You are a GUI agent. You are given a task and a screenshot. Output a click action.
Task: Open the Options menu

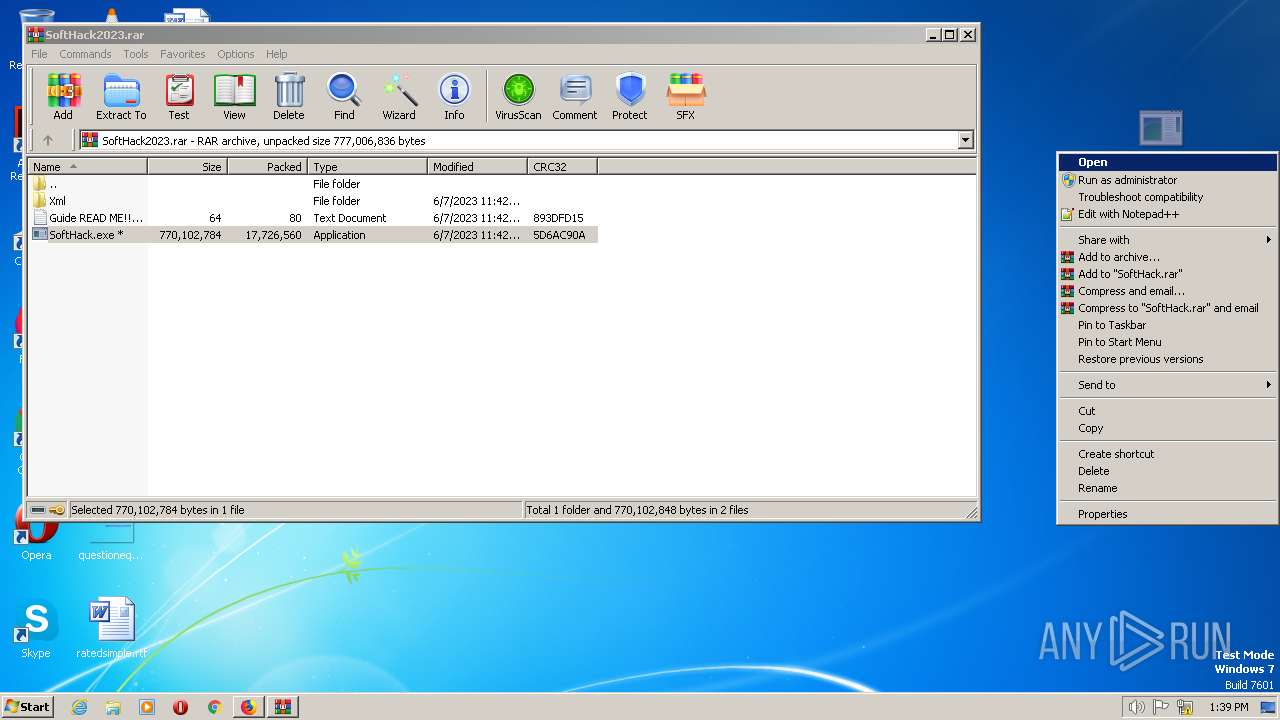click(x=236, y=54)
